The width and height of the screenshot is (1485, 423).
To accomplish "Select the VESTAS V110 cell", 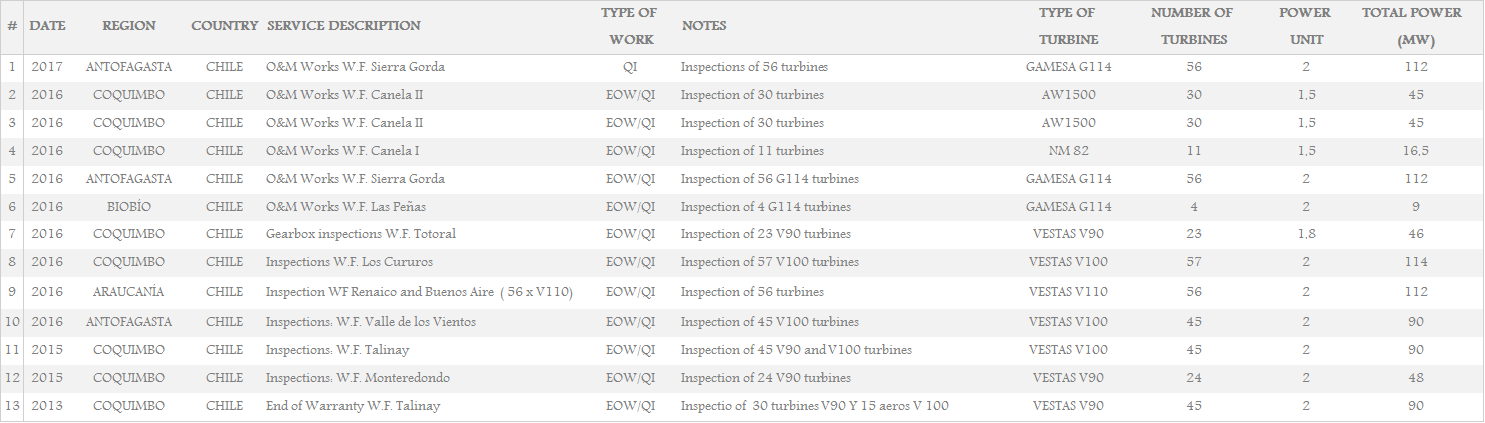I will (x=1068, y=292).
